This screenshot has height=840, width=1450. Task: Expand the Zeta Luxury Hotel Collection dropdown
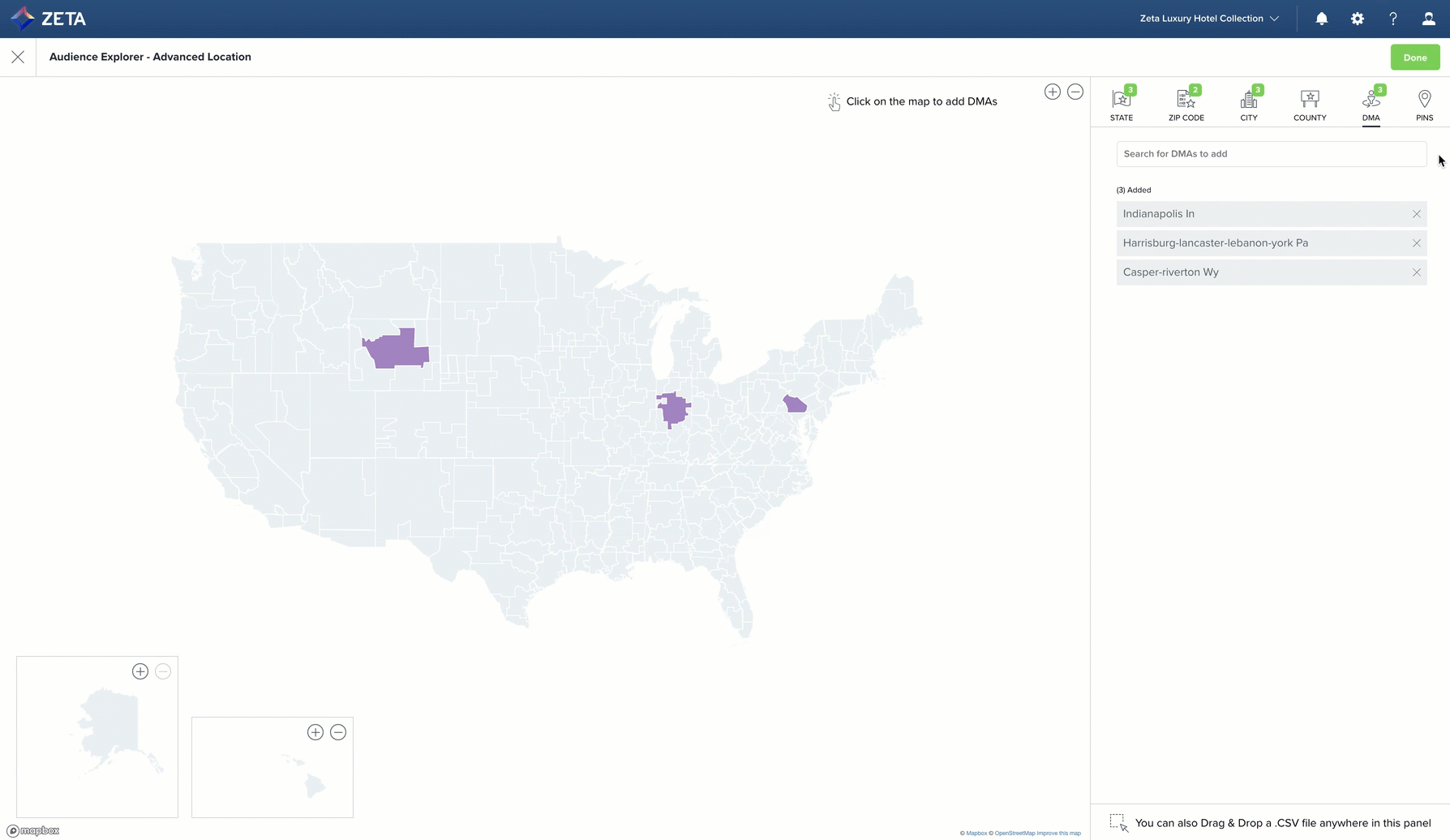1209,19
